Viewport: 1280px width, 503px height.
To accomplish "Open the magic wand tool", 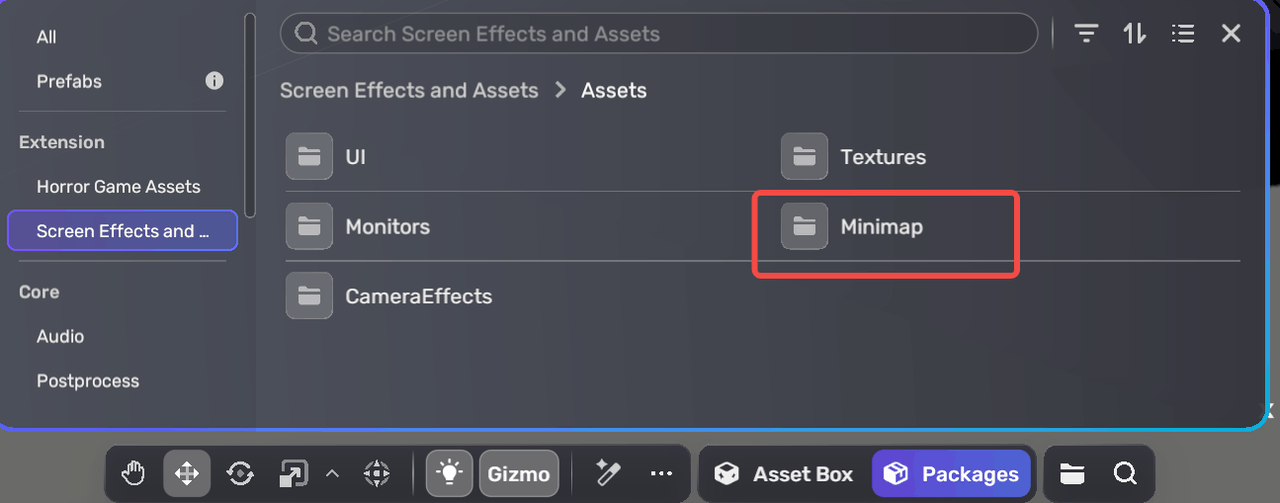I will [607, 473].
